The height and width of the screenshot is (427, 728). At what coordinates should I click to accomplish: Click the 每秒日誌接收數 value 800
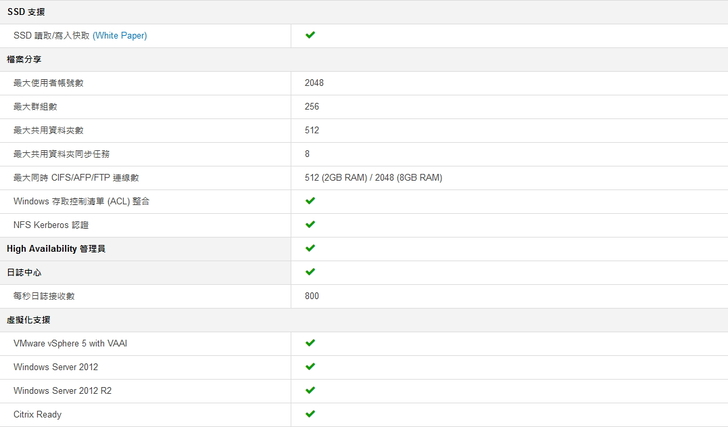pyautogui.click(x=312, y=296)
